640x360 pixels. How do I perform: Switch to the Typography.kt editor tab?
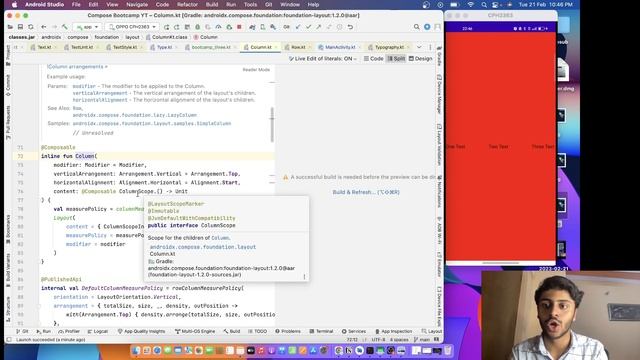pos(389,47)
